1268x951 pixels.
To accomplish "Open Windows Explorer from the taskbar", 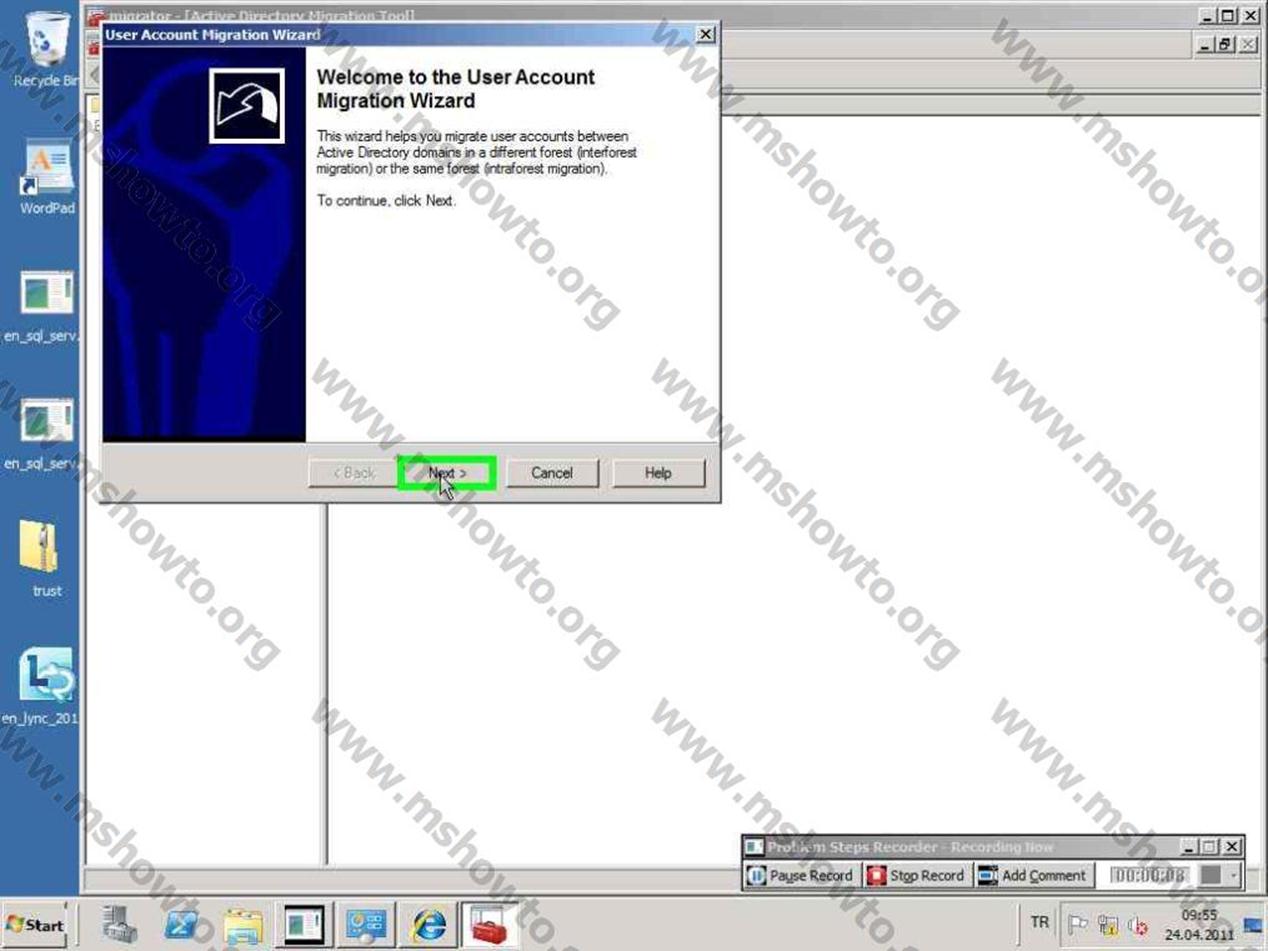I will coord(243,925).
